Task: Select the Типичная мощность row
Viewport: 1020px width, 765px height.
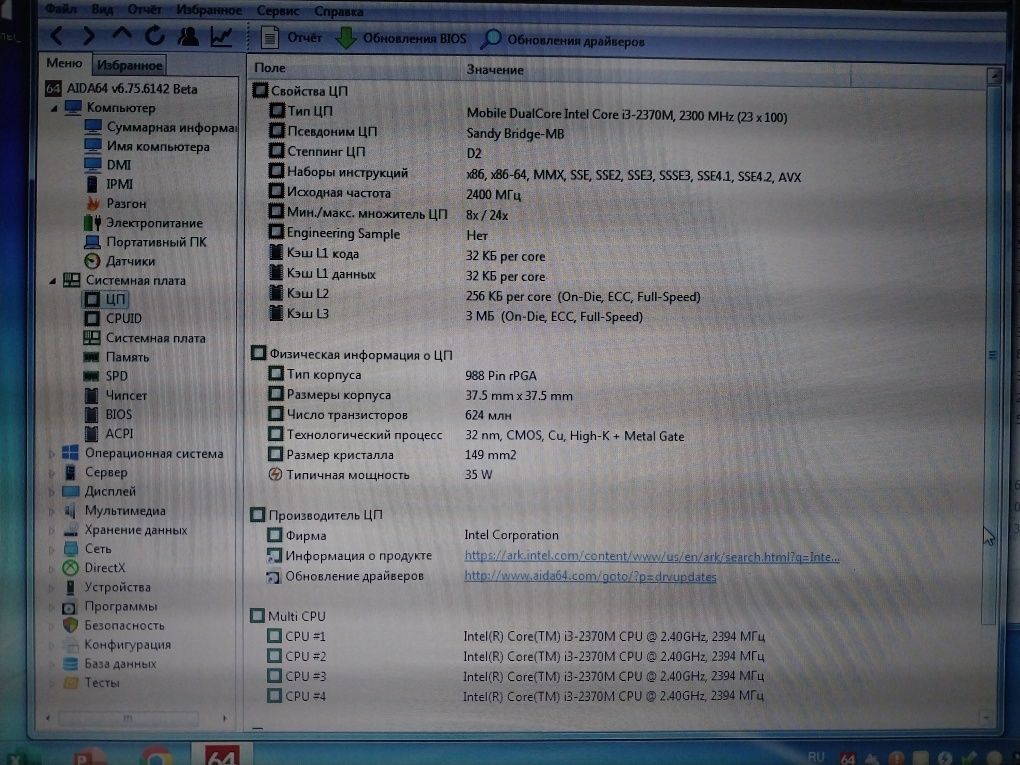Action: (381, 475)
